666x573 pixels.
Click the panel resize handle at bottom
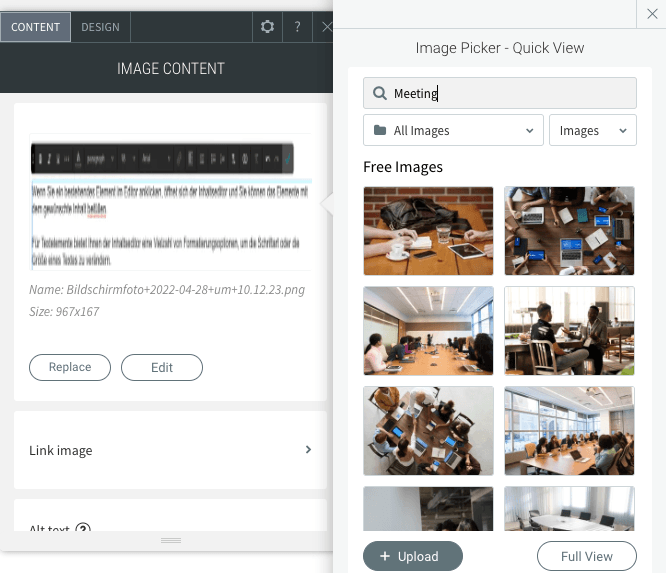pos(171,540)
